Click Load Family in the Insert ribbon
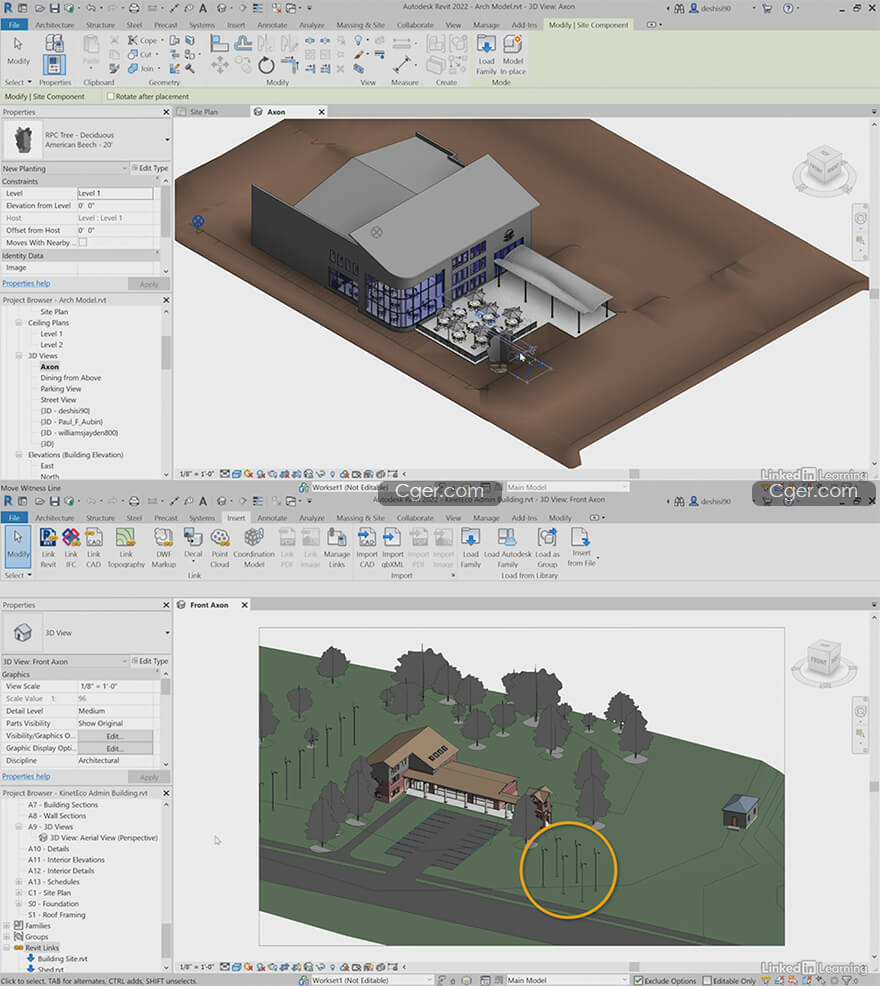Screen dimensions: 880x986 471,546
